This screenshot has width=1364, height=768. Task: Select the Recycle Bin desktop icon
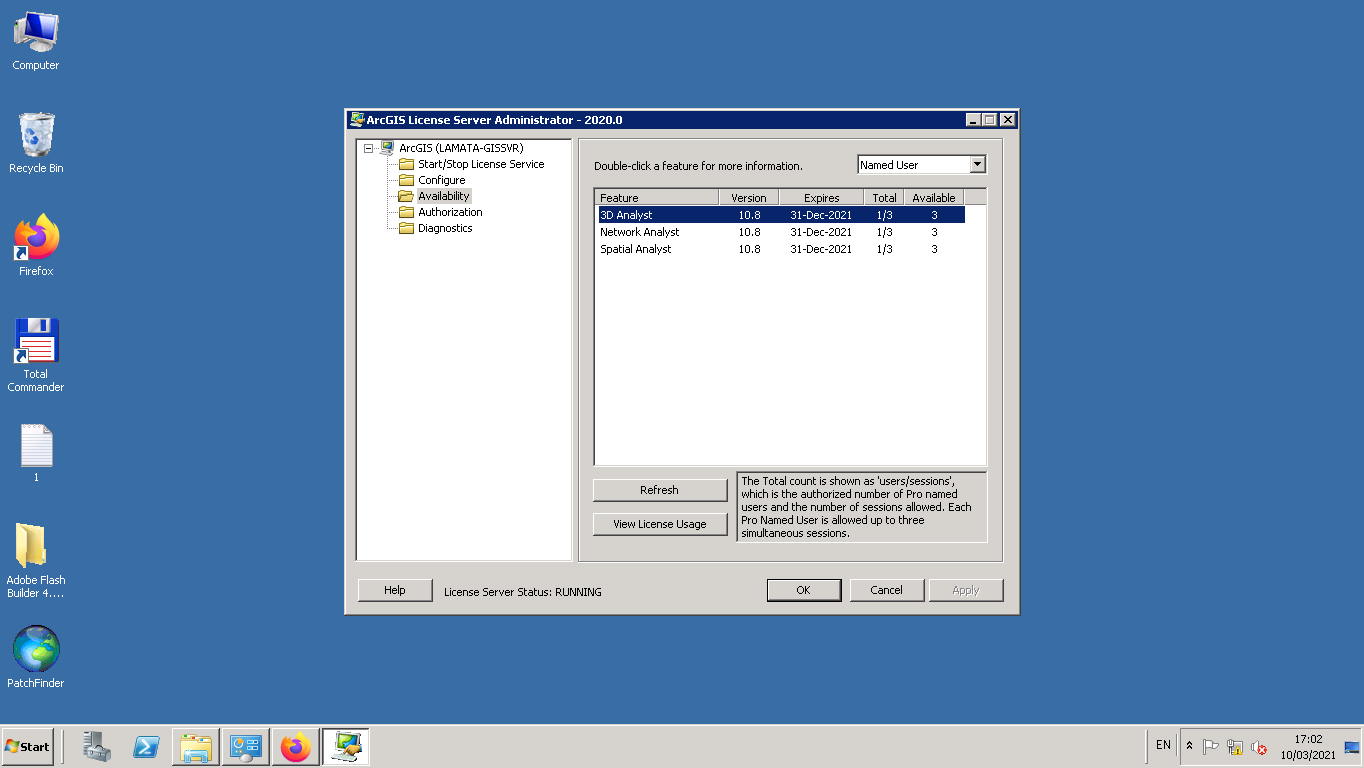coord(36,135)
